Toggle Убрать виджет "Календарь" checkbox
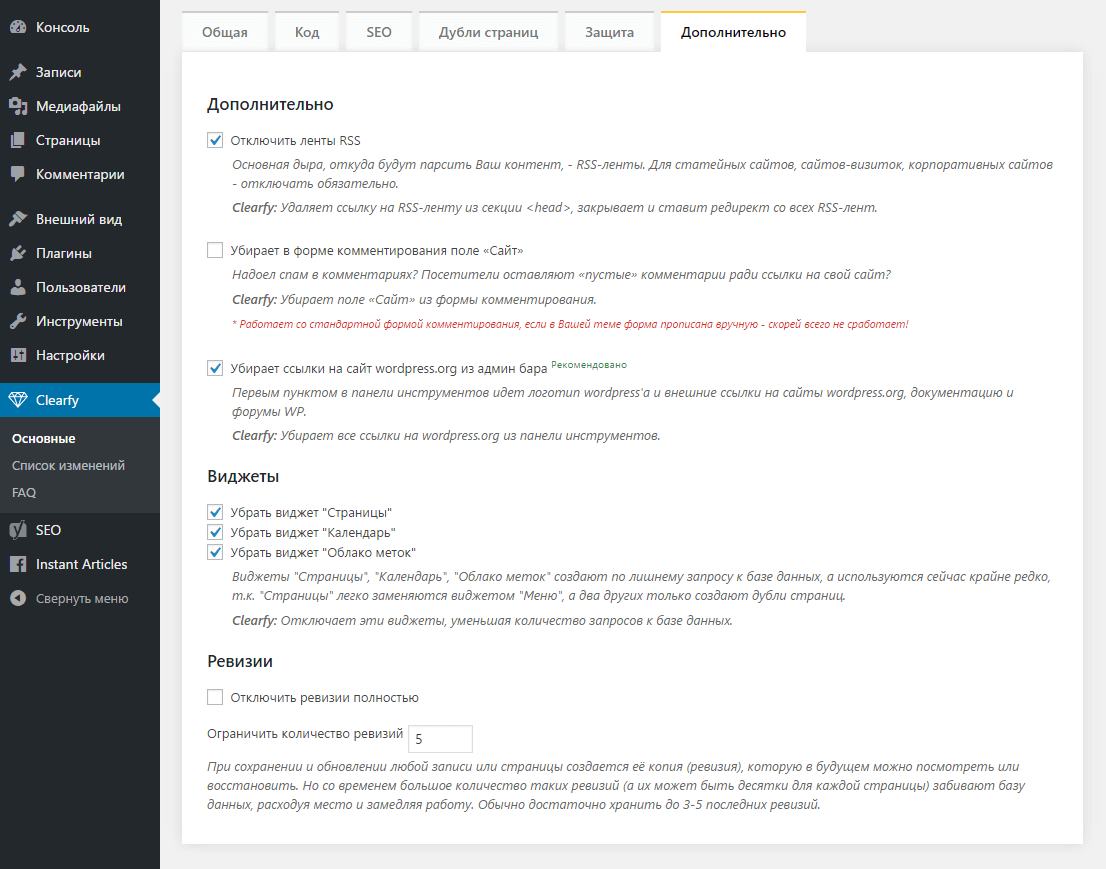The height and width of the screenshot is (869, 1106). [x=215, y=533]
